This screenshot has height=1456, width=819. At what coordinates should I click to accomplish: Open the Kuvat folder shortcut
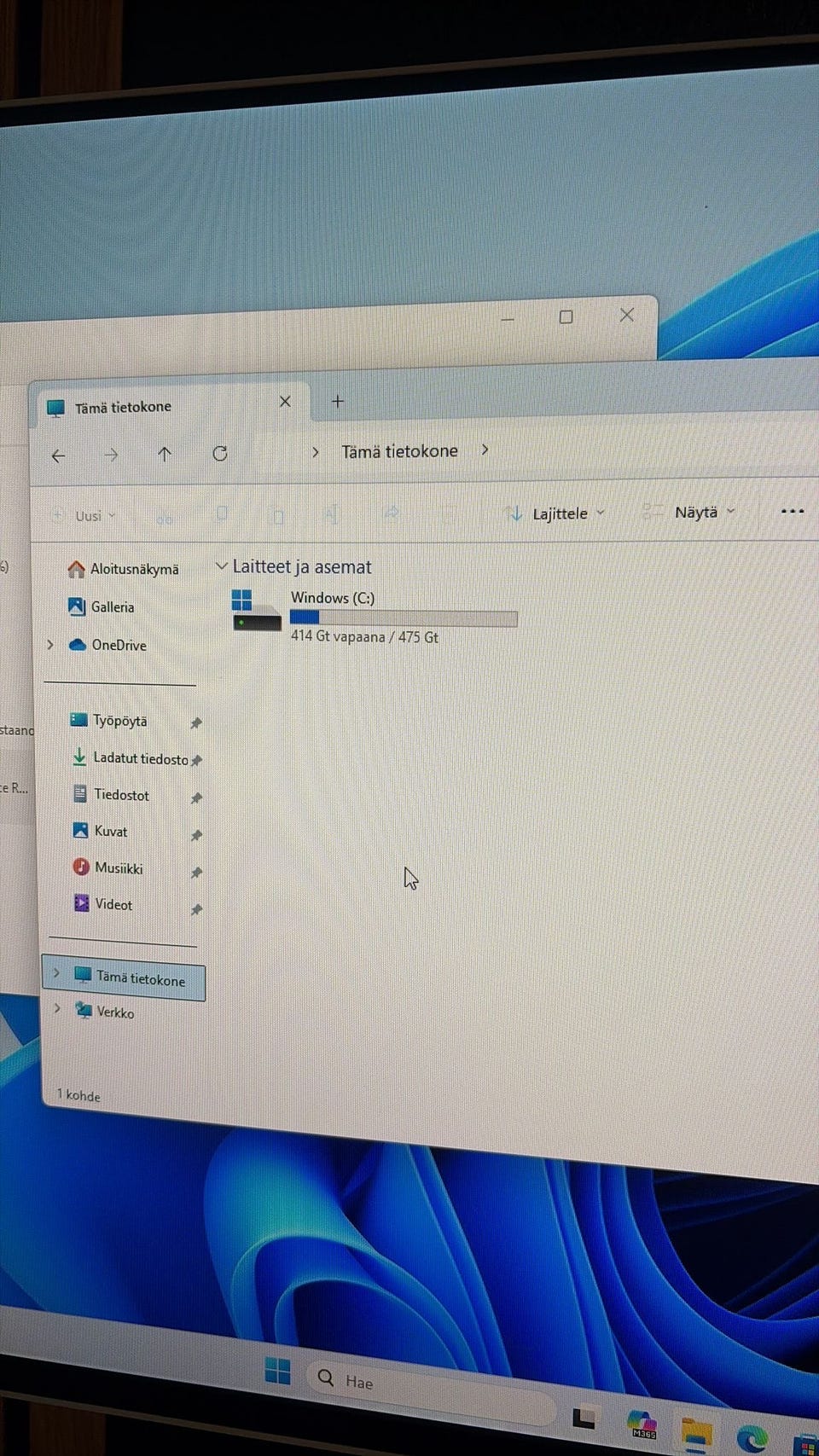[100, 831]
